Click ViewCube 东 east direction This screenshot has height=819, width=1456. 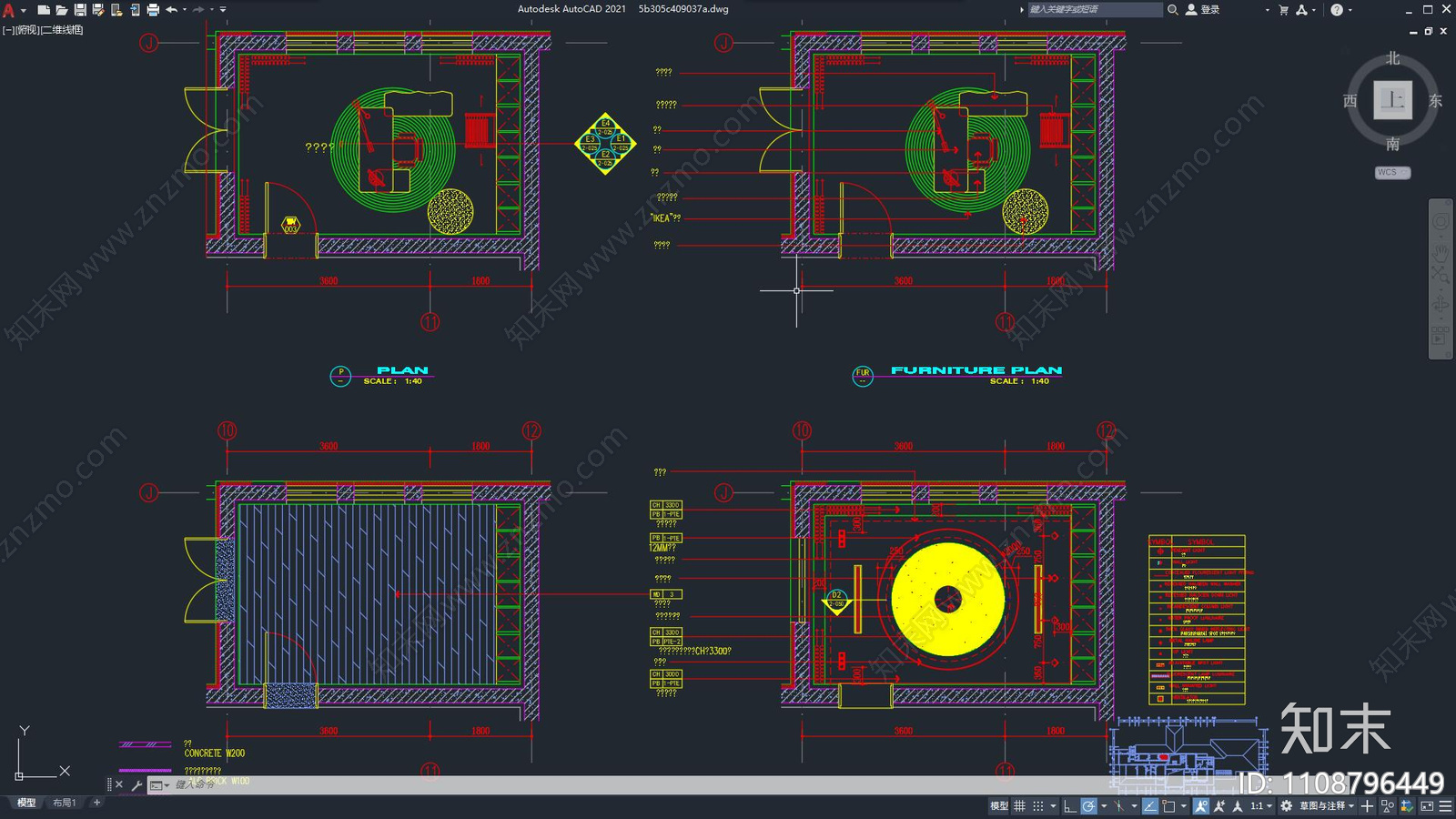click(x=1436, y=101)
